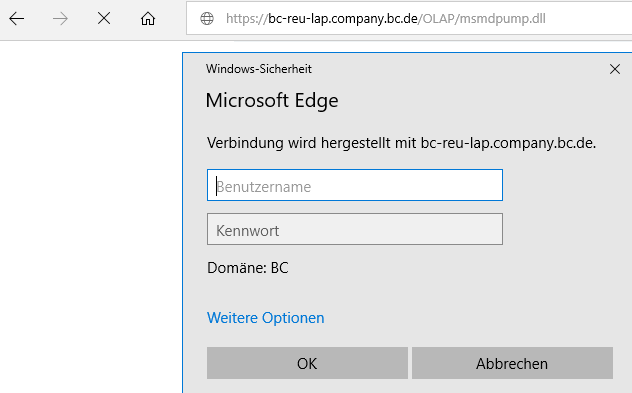This screenshot has height=393, width=632.
Task: Click the Windows-Sicherheit title text
Action: click(x=259, y=69)
